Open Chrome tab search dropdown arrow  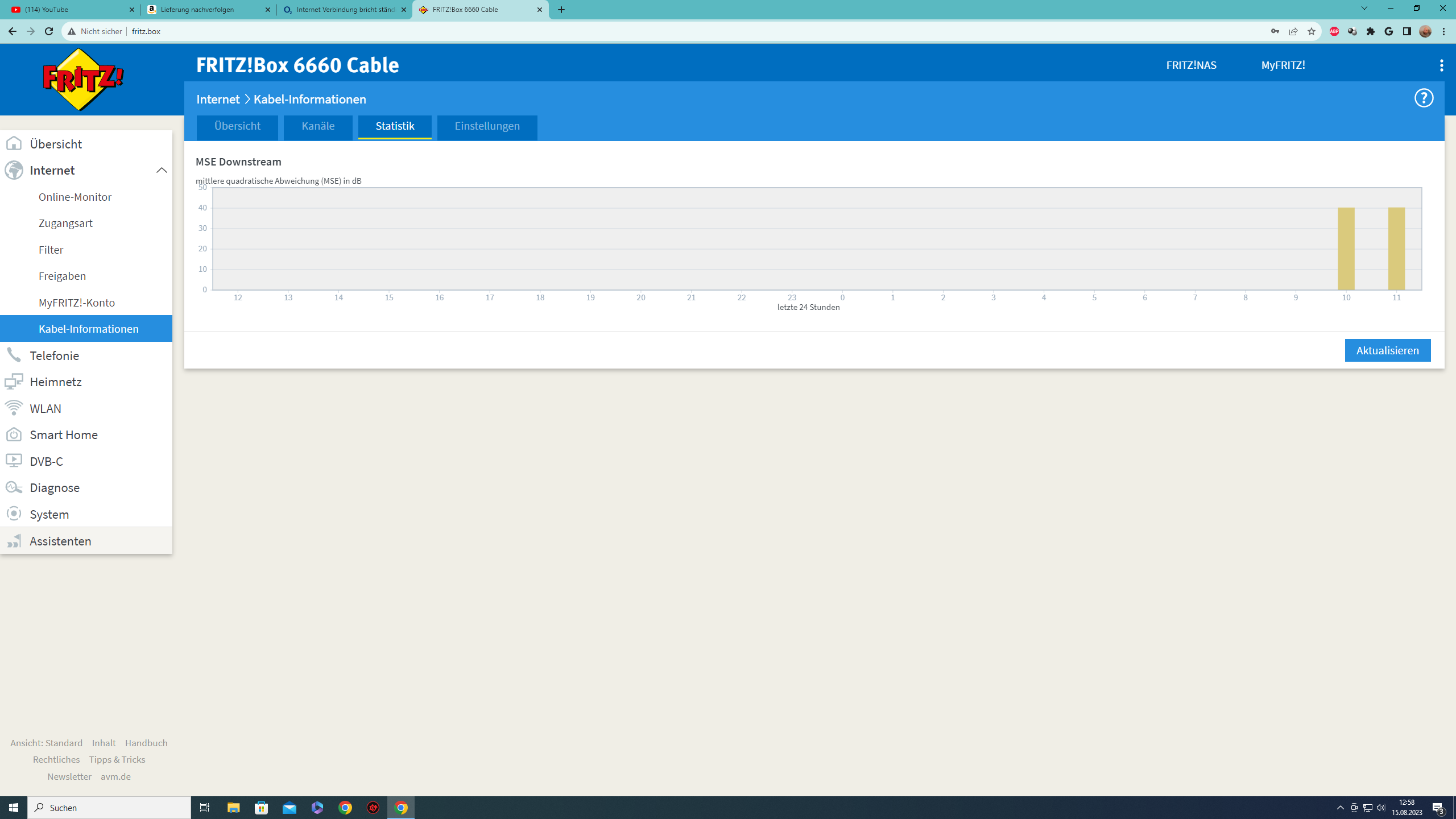(1364, 9)
